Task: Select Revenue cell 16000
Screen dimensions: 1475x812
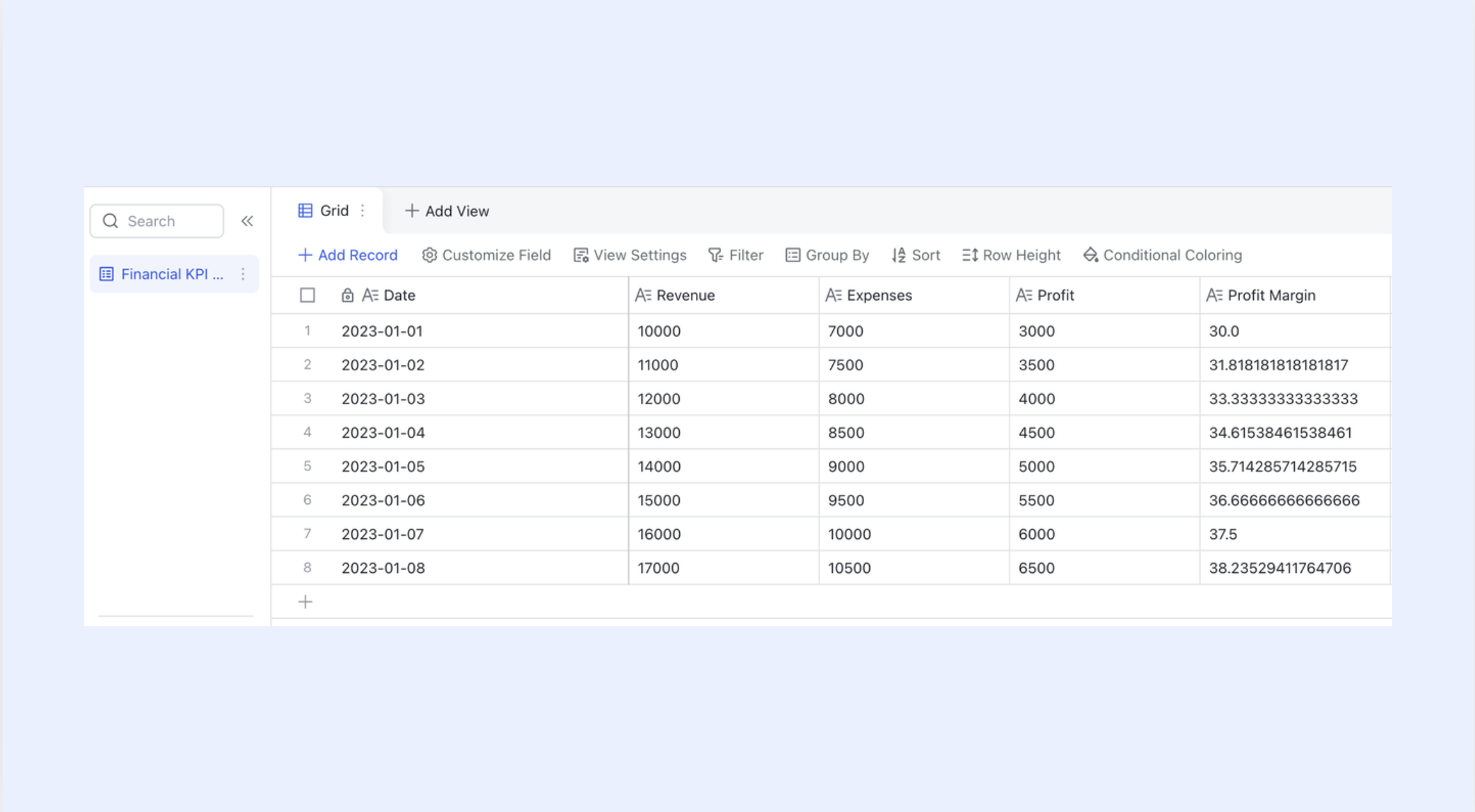Action: tap(724, 534)
